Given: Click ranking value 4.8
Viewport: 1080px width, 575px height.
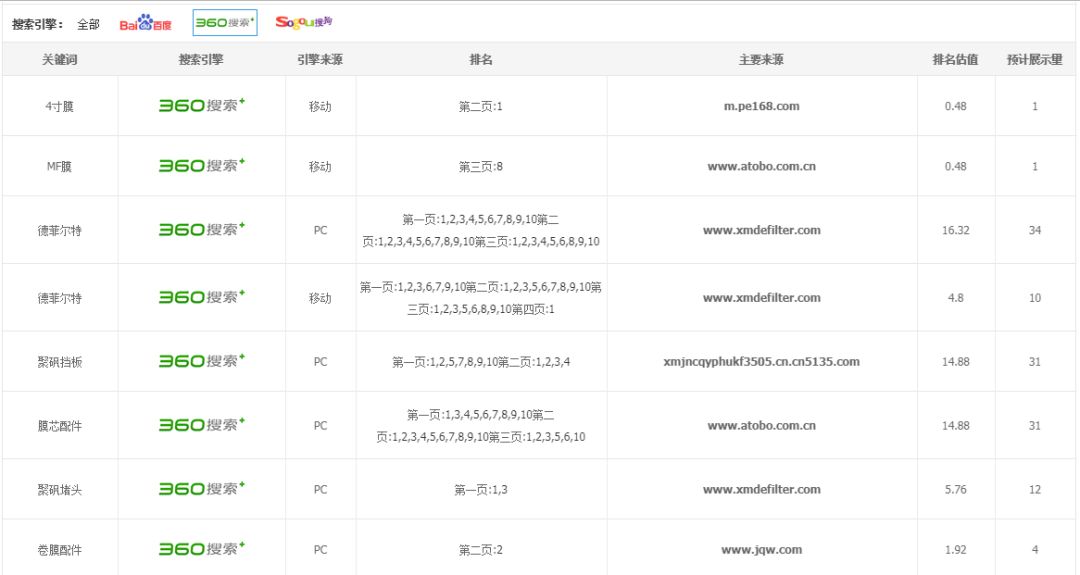Looking at the screenshot, I should [955, 297].
